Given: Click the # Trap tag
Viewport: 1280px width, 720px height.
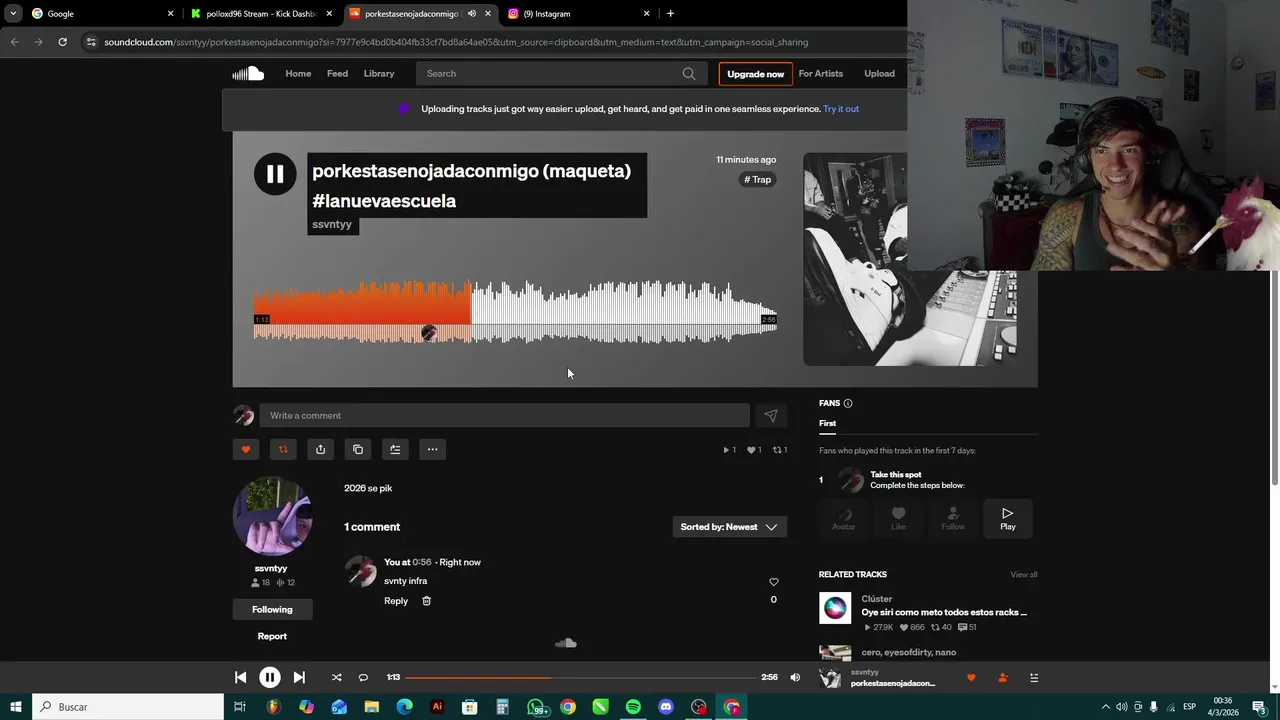Looking at the screenshot, I should pyautogui.click(x=758, y=180).
